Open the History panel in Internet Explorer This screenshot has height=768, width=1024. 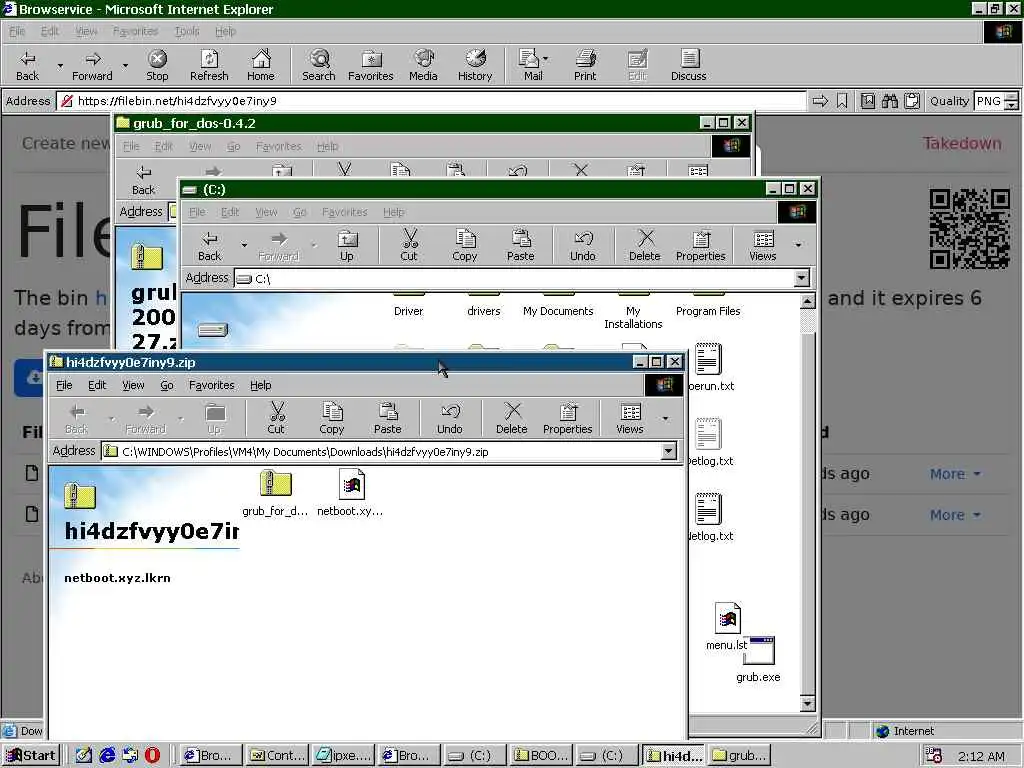pos(475,65)
